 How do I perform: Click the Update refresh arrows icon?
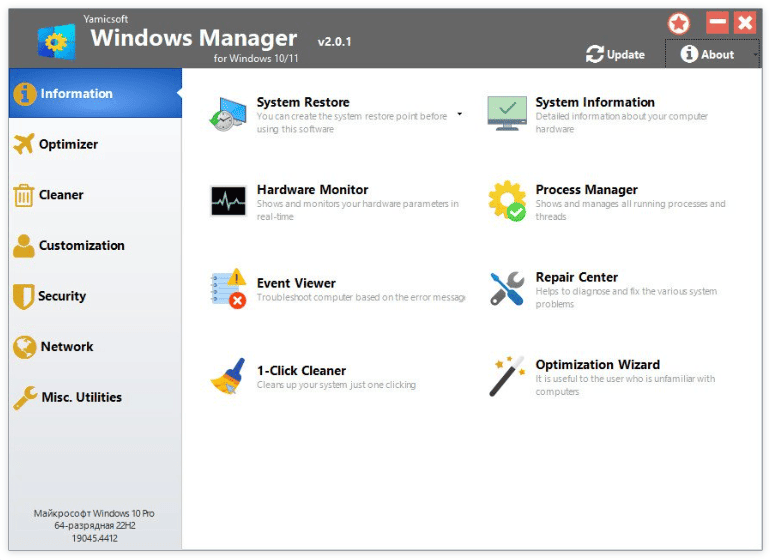pyautogui.click(x=595, y=54)
